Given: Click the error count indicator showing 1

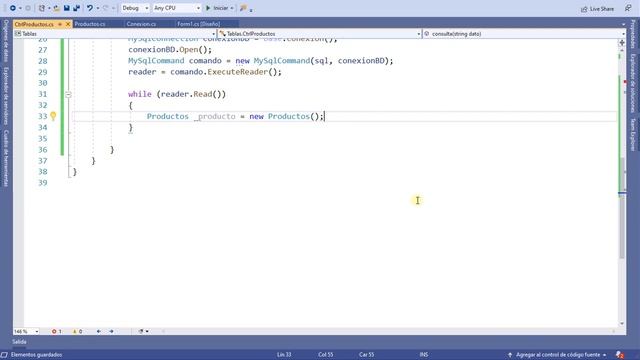Looking at the screenshot, I should [56, 331].
